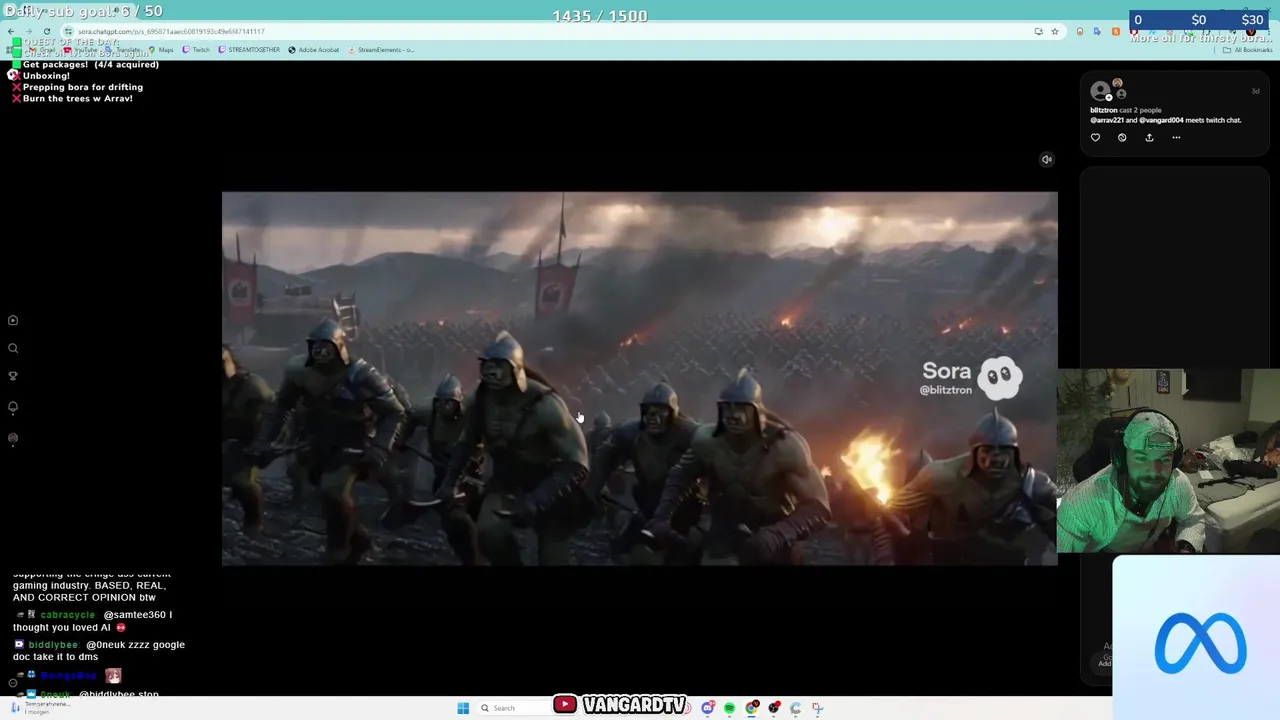Go forward in the browser

point(29,32)
